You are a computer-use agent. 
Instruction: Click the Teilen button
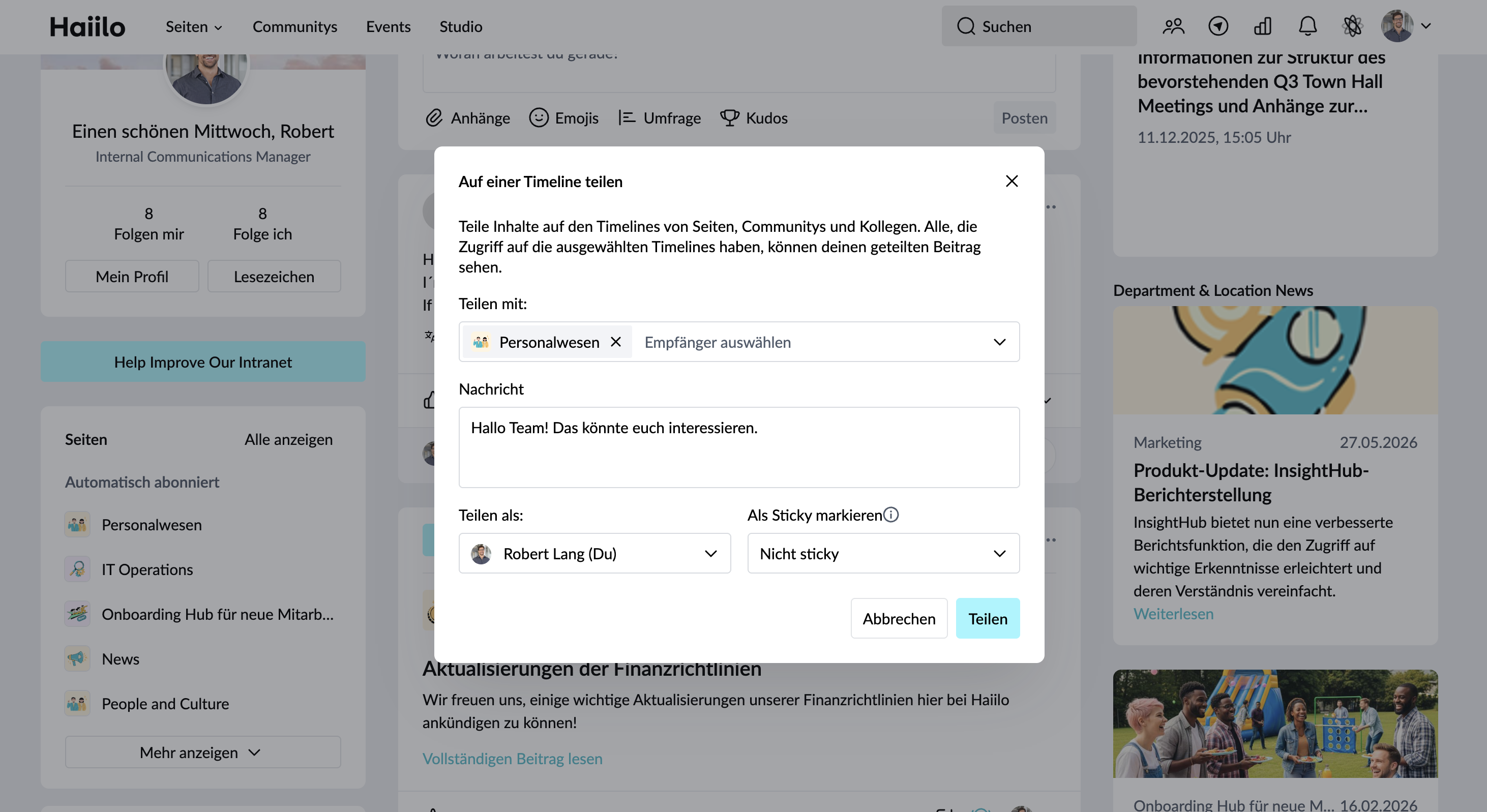(x=987, y=618)
